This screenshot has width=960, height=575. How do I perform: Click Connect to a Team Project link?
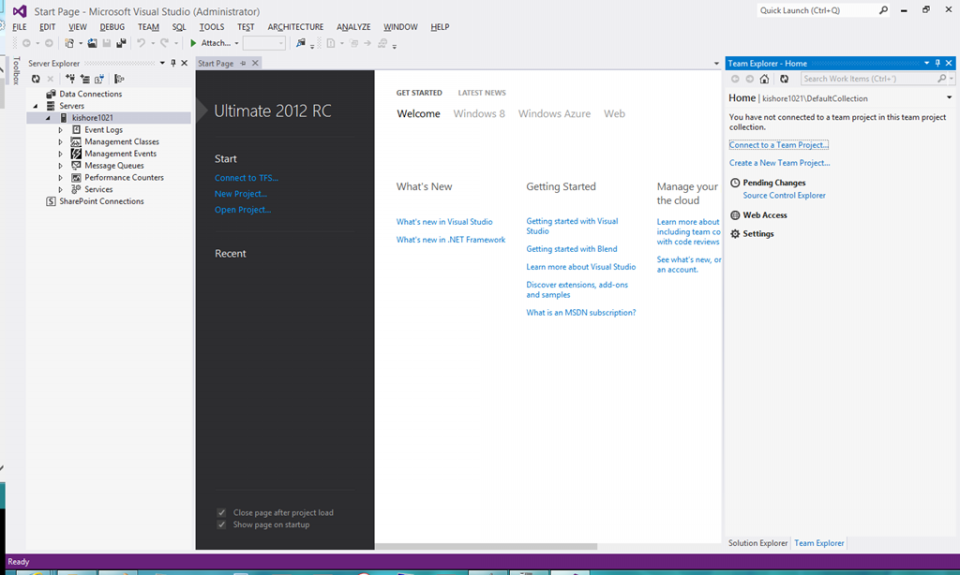778,145
